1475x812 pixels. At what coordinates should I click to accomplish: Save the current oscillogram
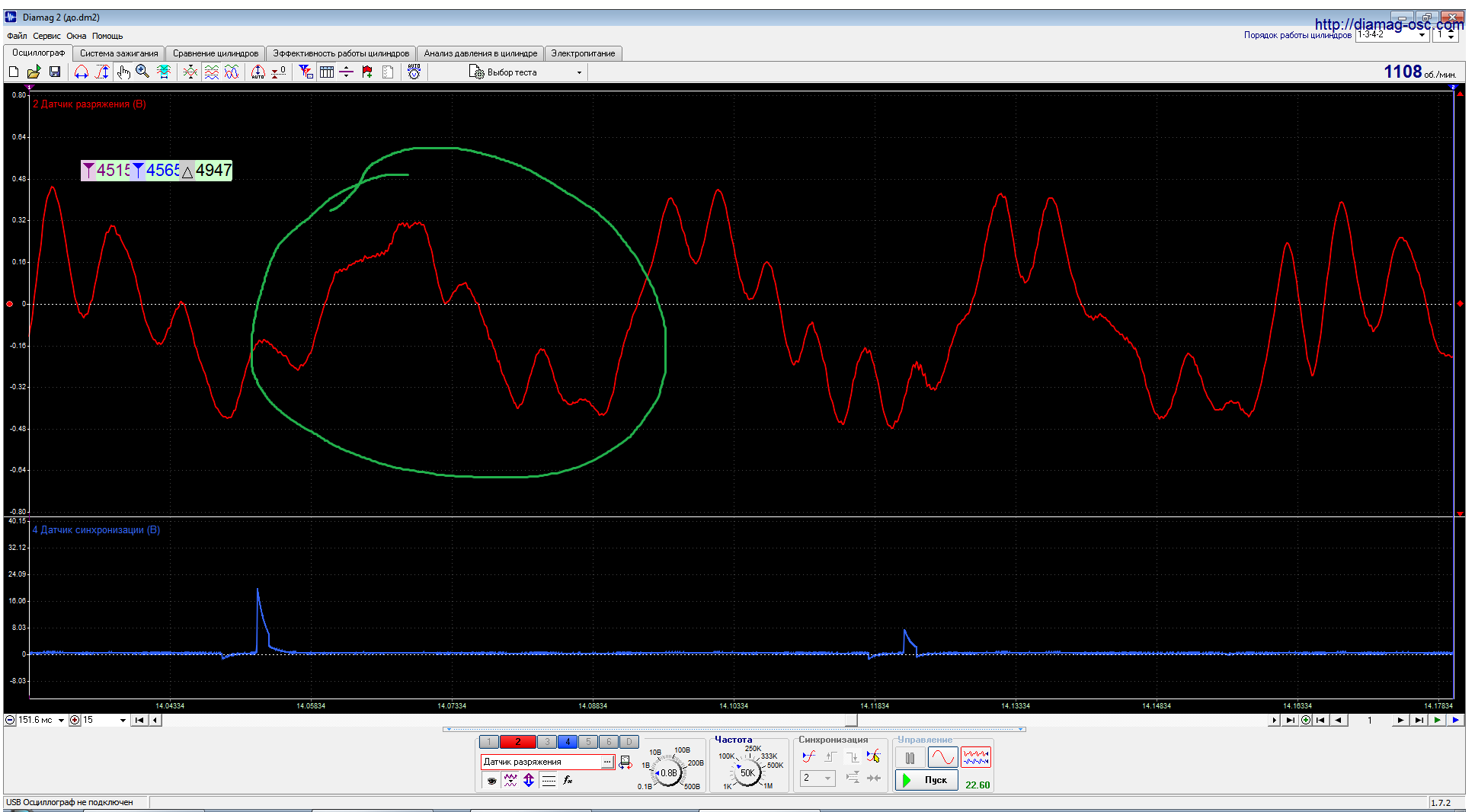pyautogui.click(x=54, y=72)
